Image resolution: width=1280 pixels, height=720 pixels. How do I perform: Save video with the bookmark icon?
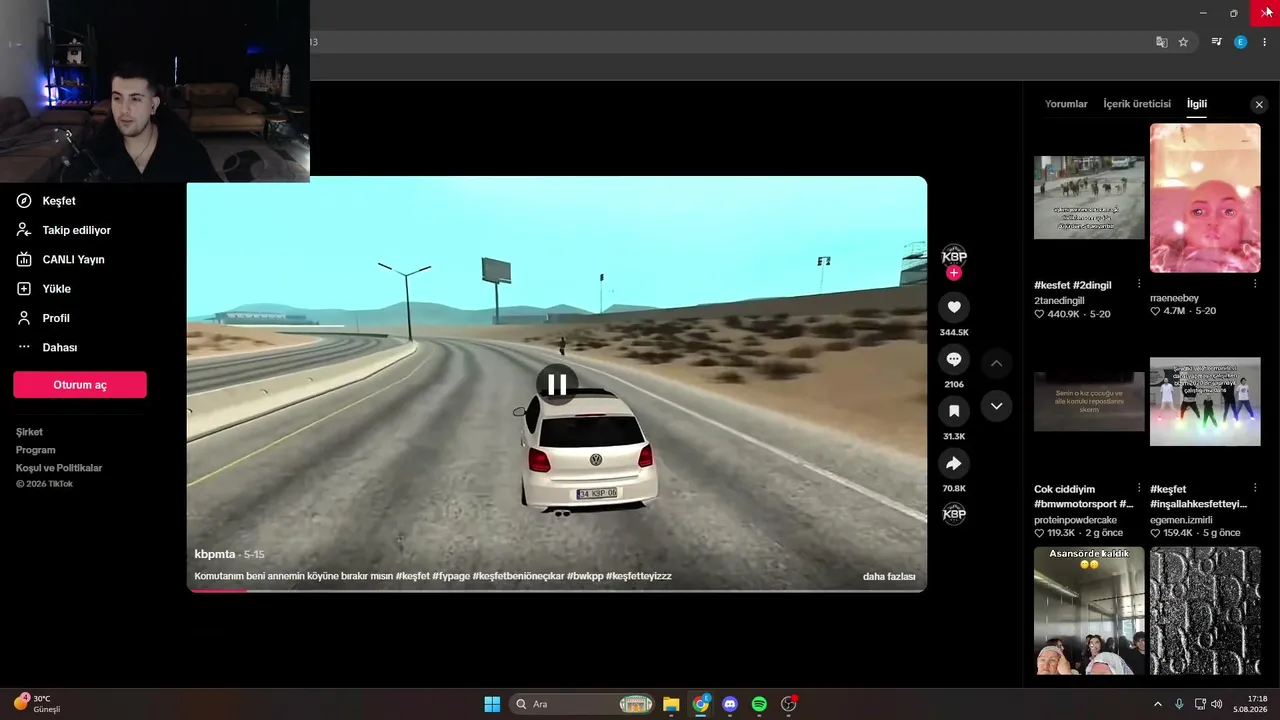954,411
